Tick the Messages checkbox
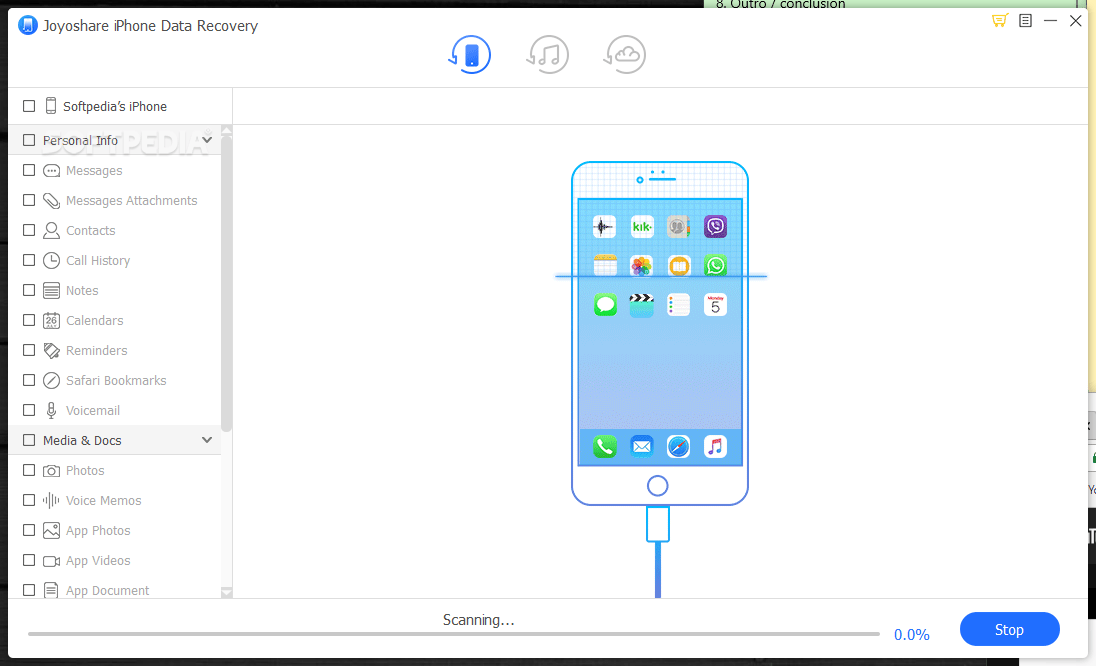 pos(29,171)
